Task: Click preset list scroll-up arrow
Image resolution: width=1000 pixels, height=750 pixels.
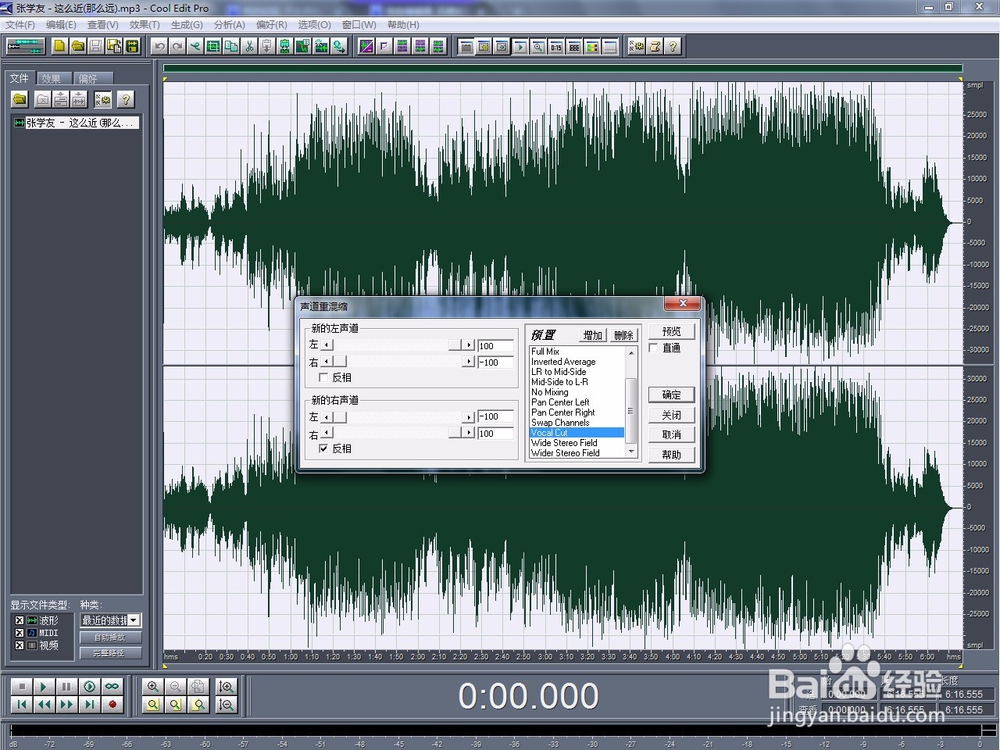Action: point(631,353)
